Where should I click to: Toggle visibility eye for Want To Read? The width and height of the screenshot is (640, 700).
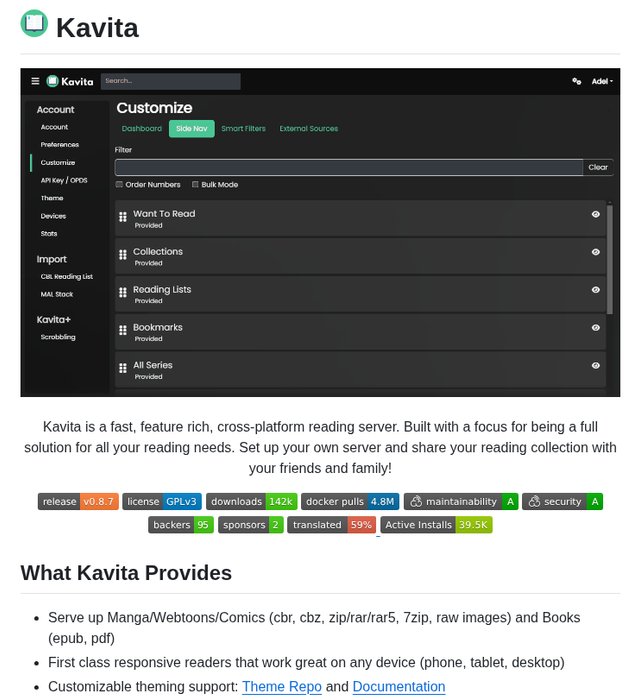point(596,214)
